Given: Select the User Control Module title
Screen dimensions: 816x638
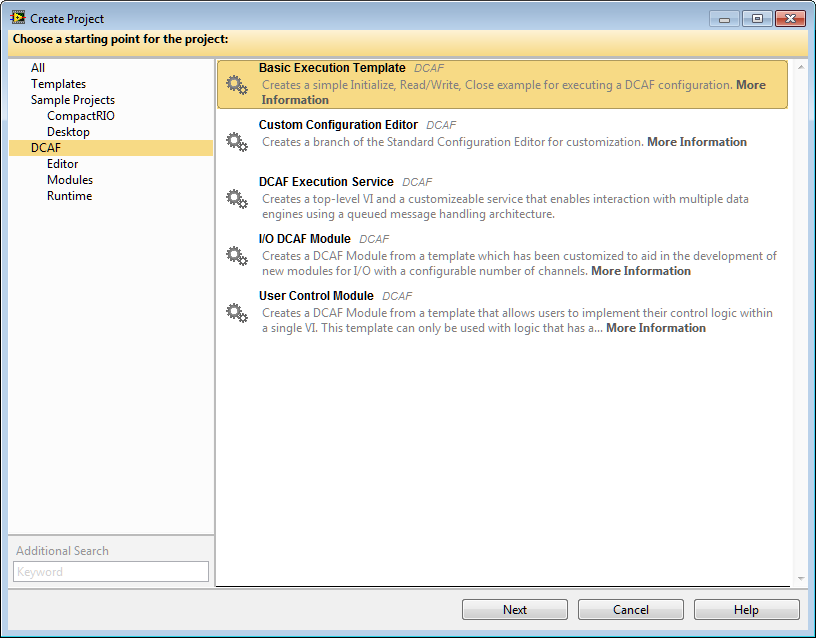Looking at the screenshot, I should 316,296.
